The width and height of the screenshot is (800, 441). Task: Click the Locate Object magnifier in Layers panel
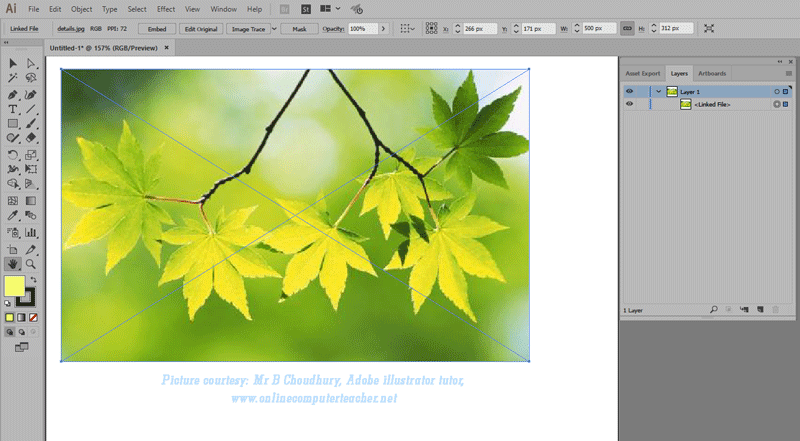click(x=713, y=311)
